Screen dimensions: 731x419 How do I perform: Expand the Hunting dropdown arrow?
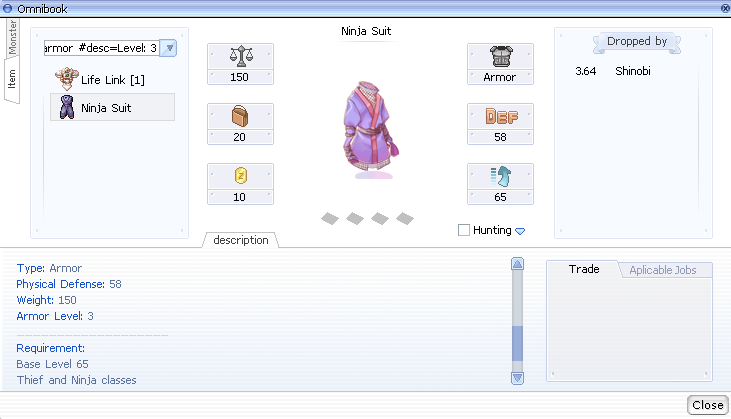click(x=520, y=231)
